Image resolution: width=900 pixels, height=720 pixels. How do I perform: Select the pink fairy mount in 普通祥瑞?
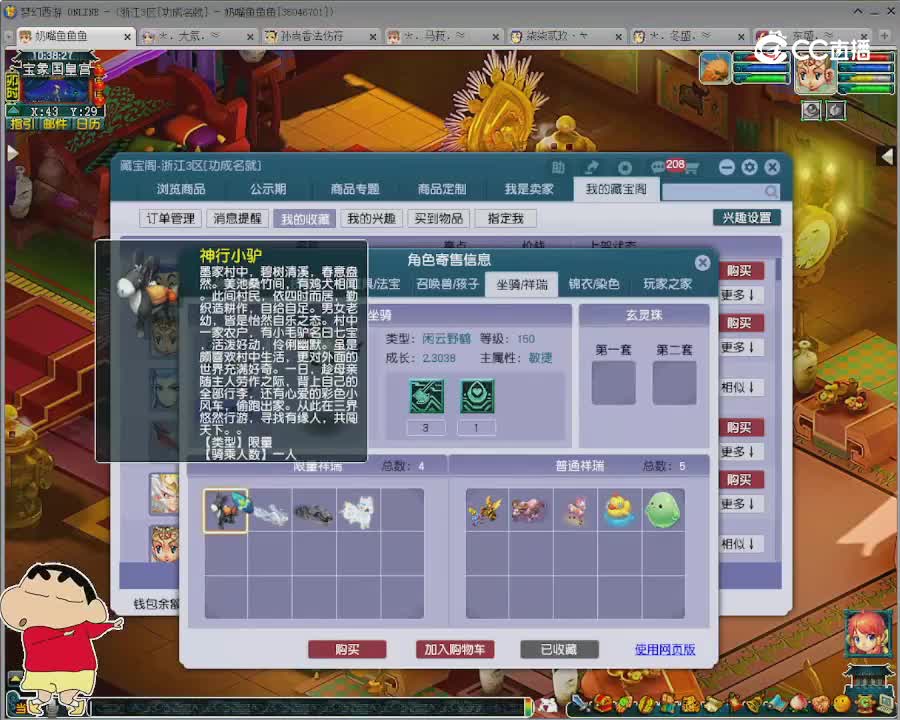coord(575,510)
